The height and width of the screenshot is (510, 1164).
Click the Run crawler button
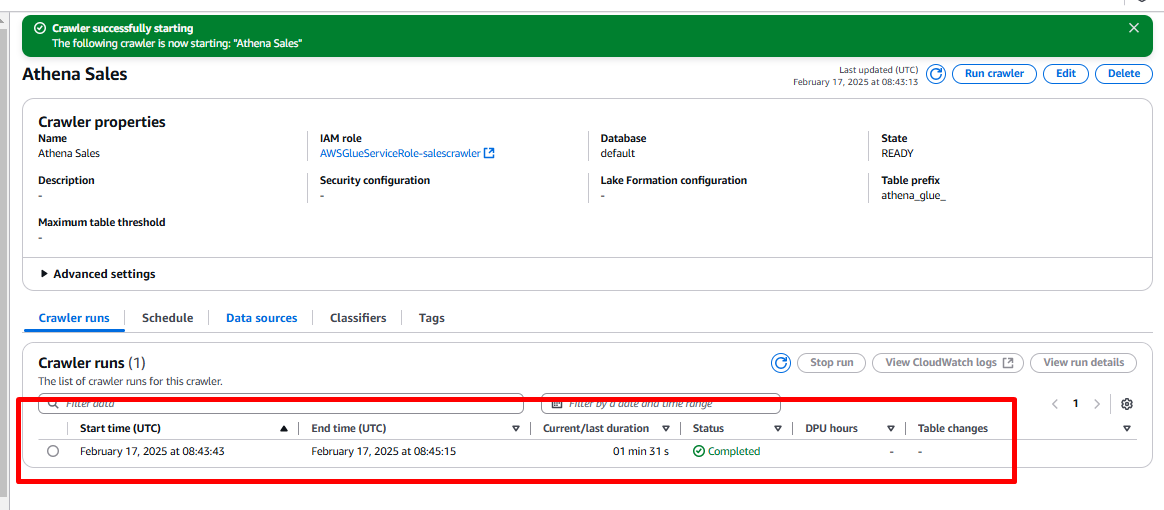point(993,74)
